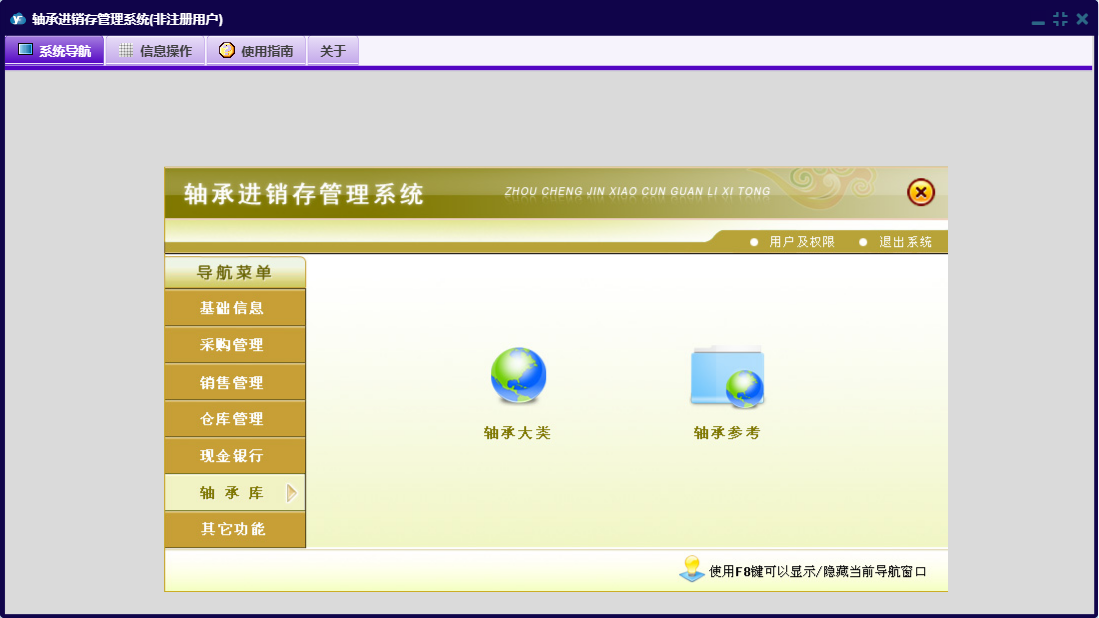The image size is (1099, 618).
Task: Select 采购管理 in navigation menu
Action: (235, 345)
